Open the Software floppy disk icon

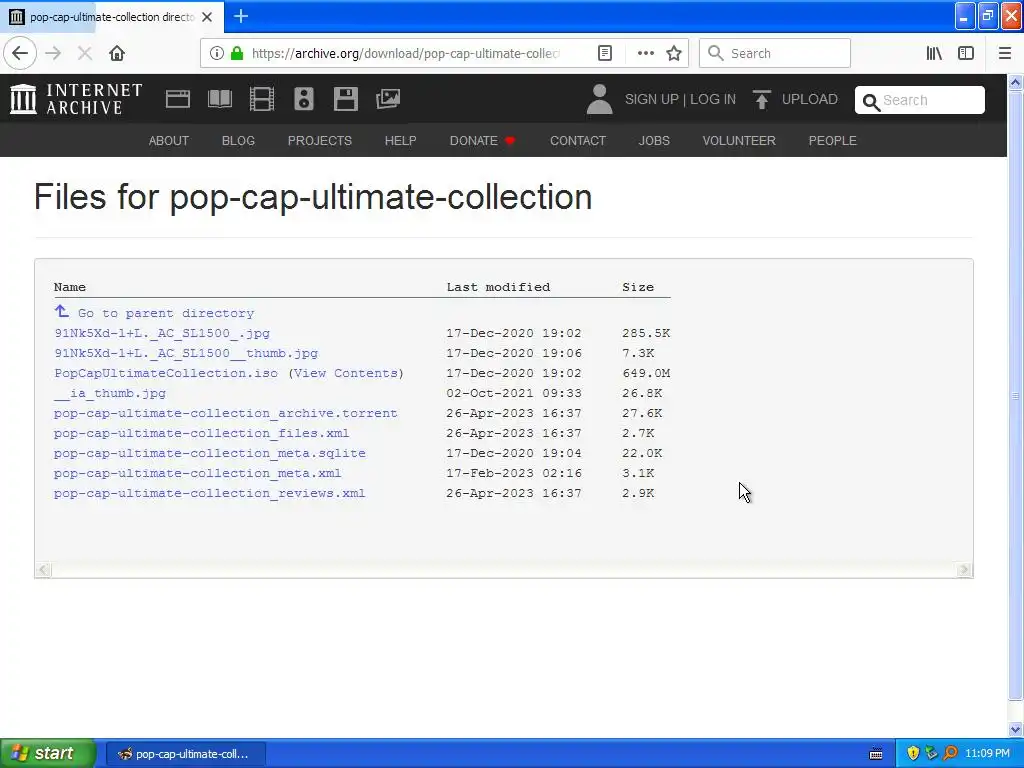[345, 99]
